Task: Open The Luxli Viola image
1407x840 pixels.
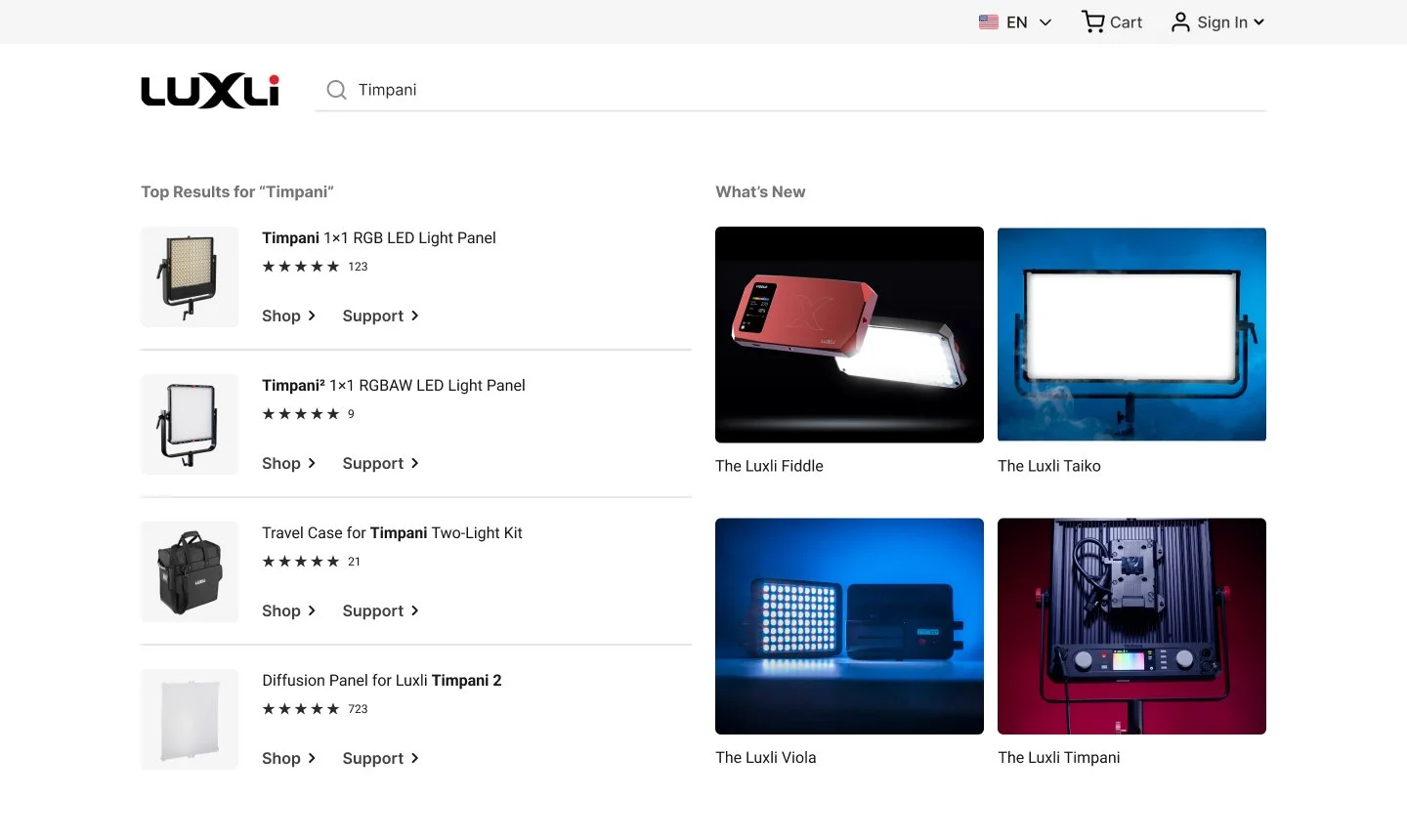Action: pos(849,626)
